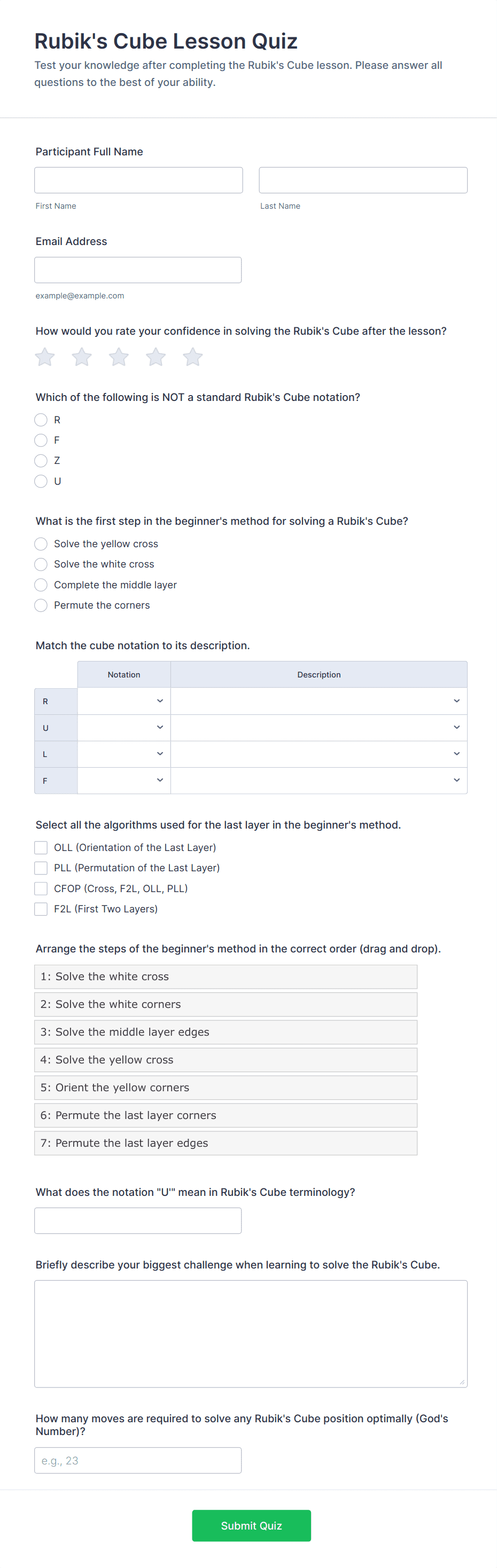Click the God's Number answer field

point(138,1460)
